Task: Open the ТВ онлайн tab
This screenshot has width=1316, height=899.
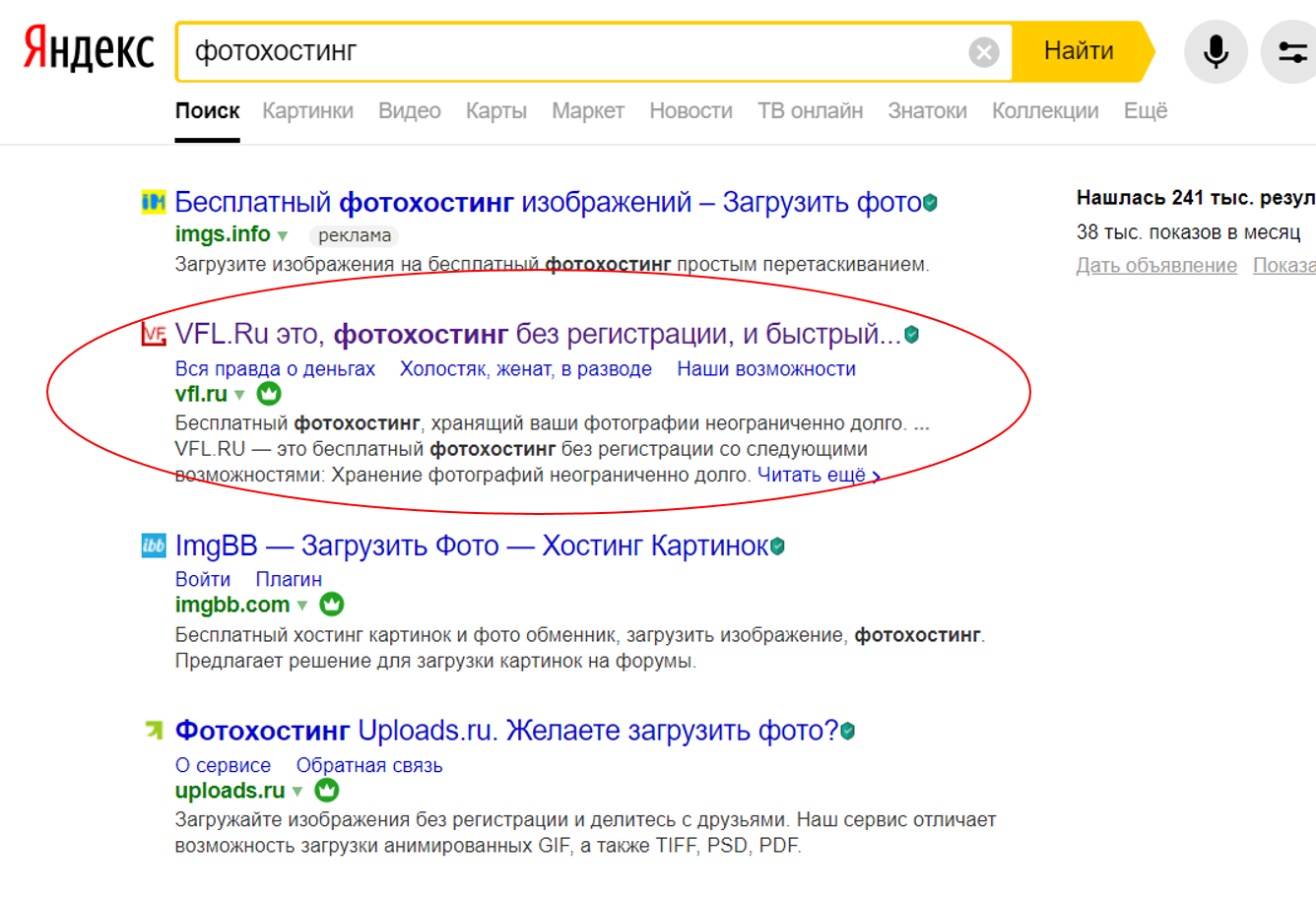Action: point(810,111)
